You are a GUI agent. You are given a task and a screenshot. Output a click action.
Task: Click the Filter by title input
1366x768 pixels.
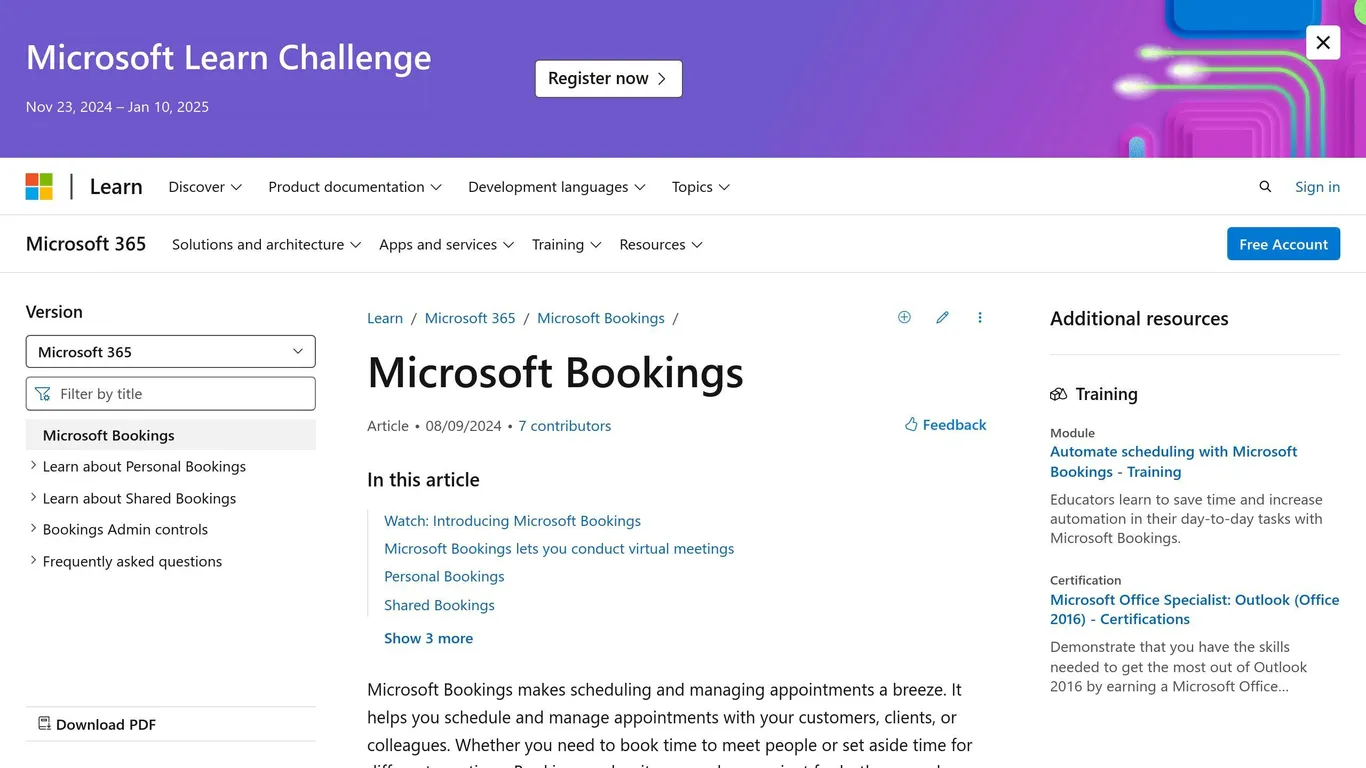tap(171, 394)
